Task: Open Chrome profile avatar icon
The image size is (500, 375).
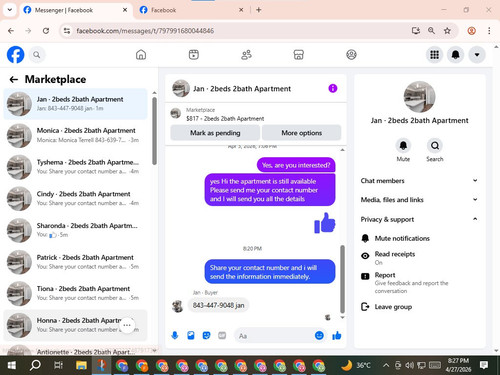Action: 472,31
